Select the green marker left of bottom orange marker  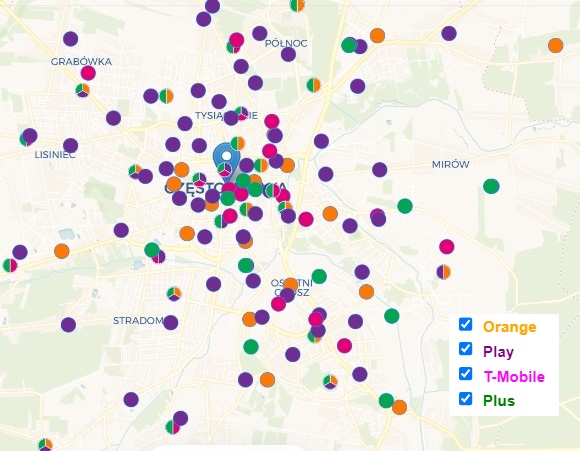[386, 401]
